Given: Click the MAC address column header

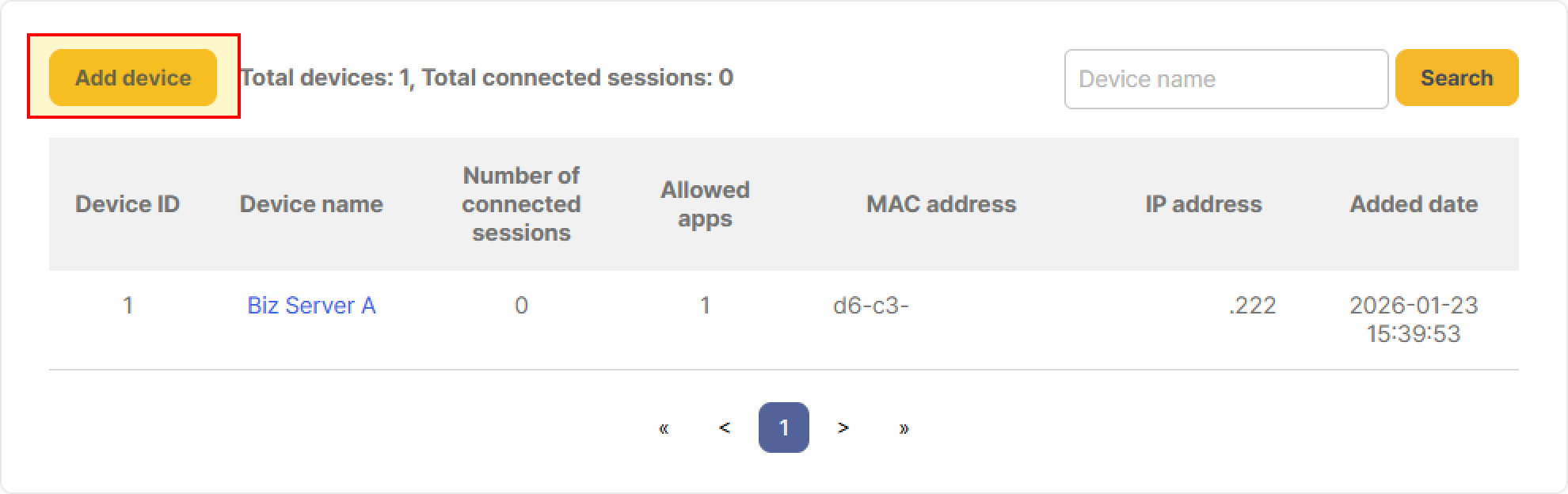Looking at the screenshot, I should 941,204.
